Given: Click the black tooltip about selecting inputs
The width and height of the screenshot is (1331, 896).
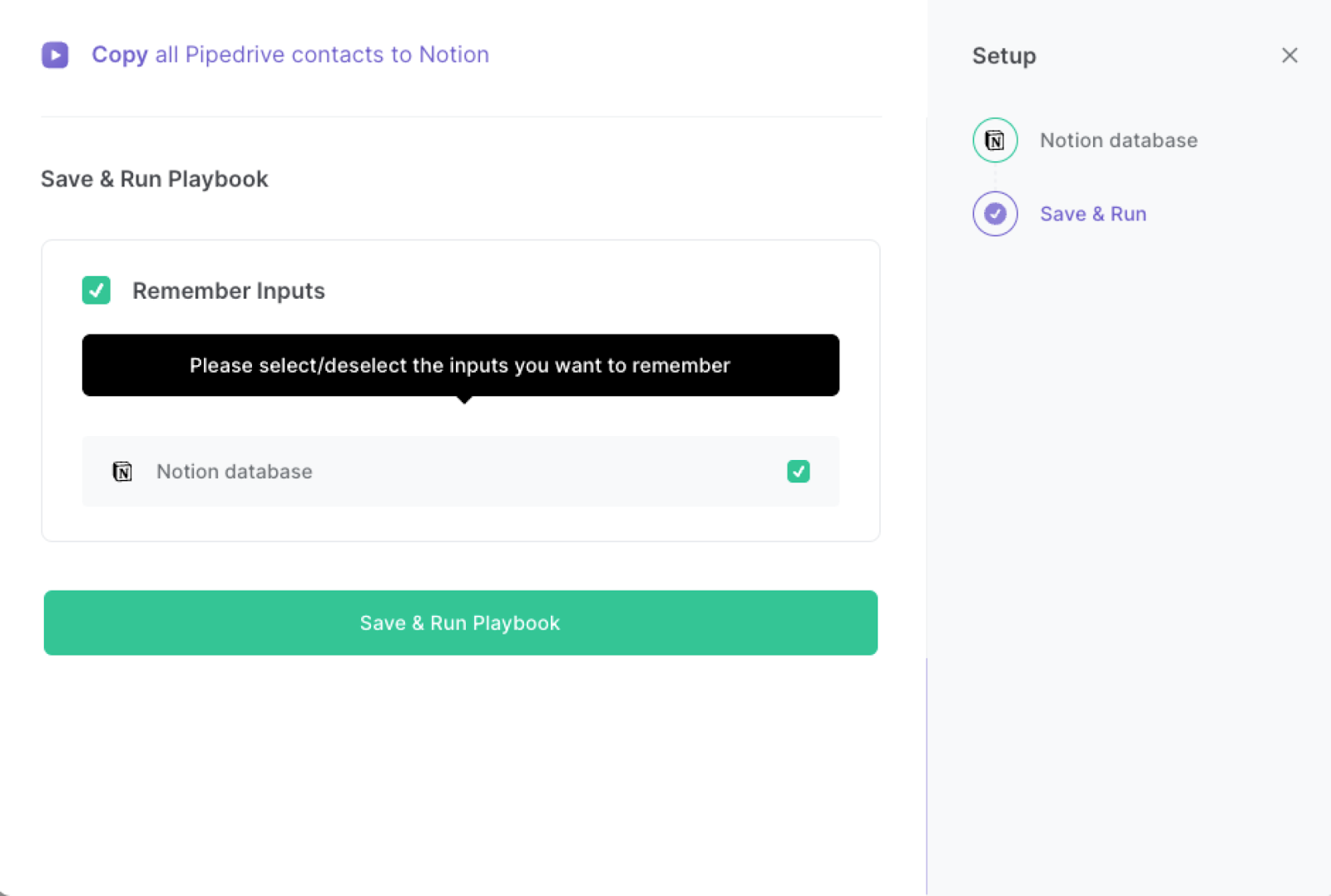Looking at the screenshot, I should tap(460, 365).
